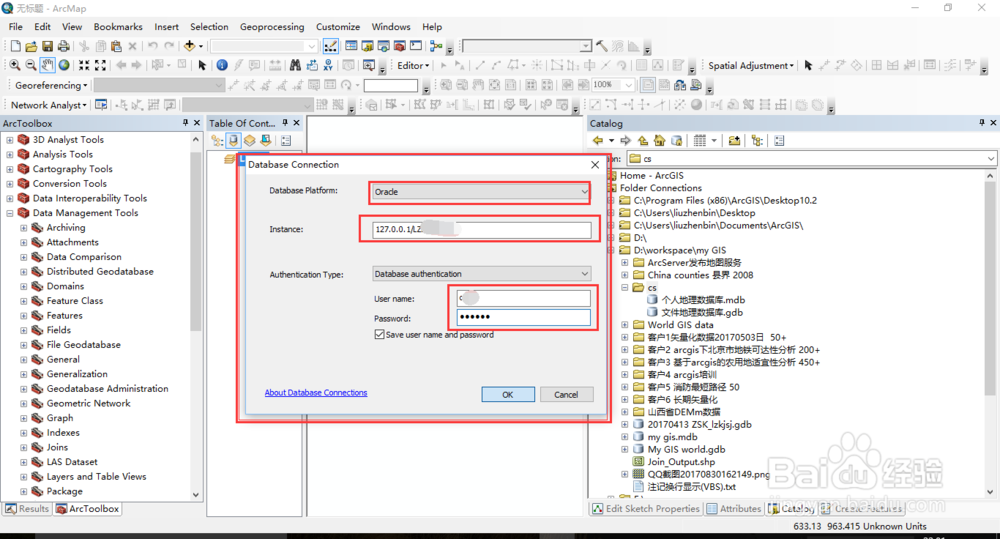The image size is (1000, 539).
Task: Create a new map document icon
Action: pos(15,46)
